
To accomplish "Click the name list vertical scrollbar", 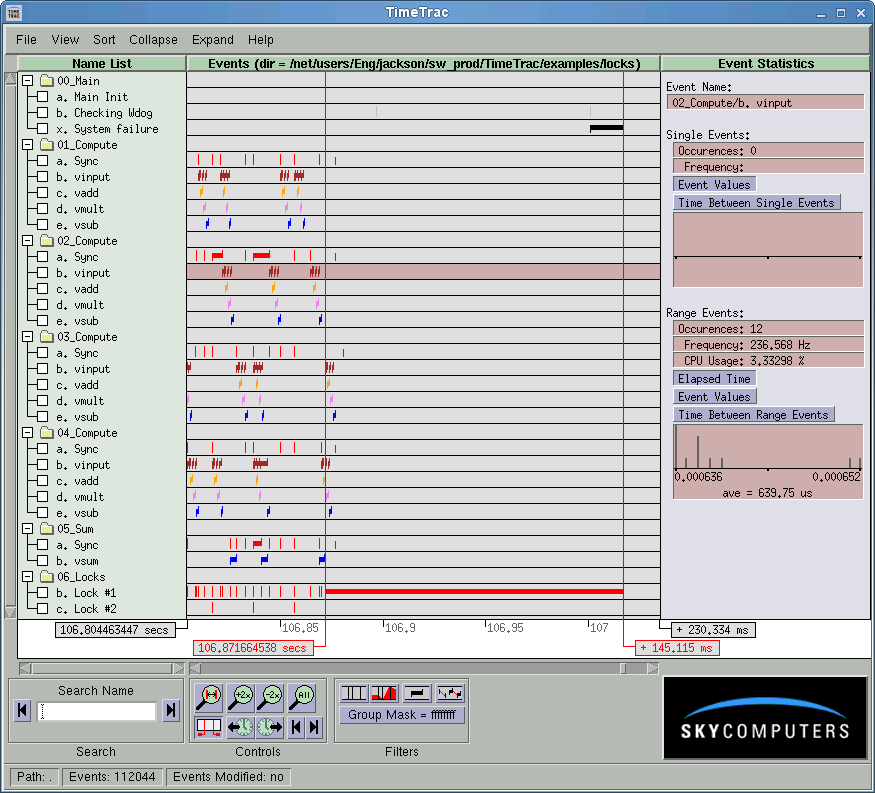I will tap(10, 345).
